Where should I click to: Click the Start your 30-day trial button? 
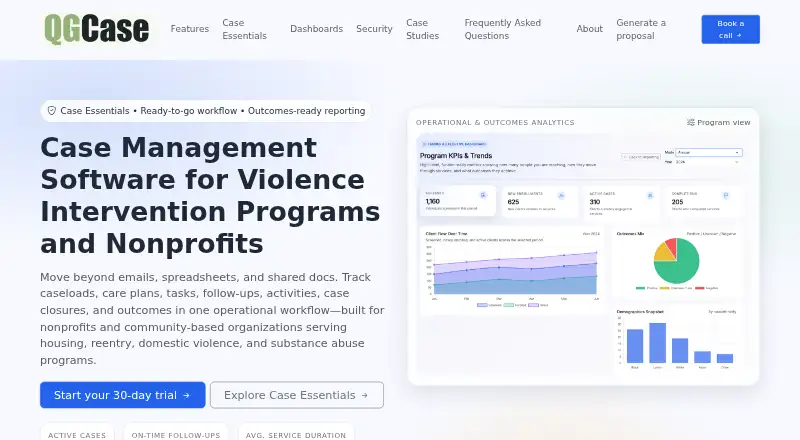tap(122, 395)
